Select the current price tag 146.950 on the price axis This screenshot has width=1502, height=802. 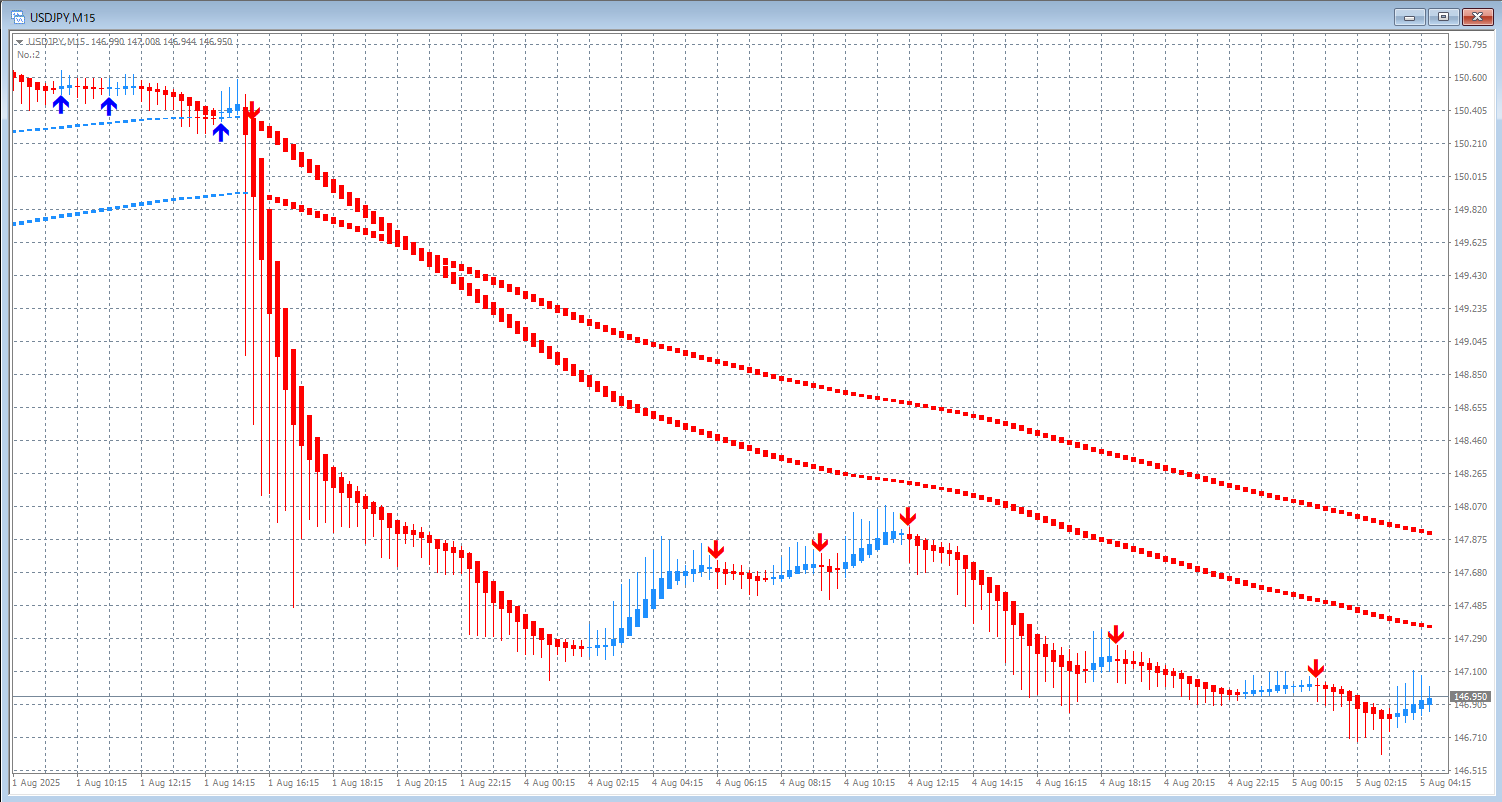(x=1471, y=696)
